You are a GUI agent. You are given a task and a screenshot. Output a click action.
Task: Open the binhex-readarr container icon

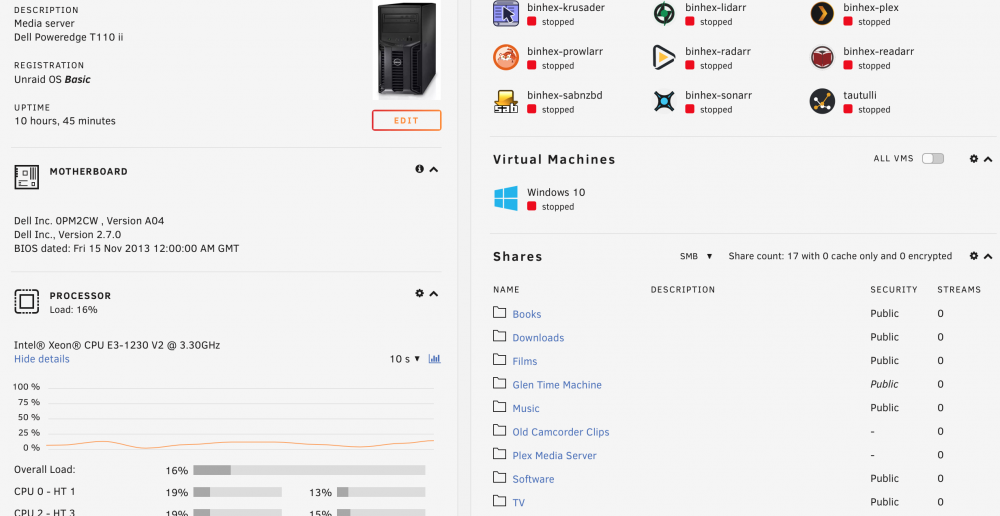click(x=822, y=57)
